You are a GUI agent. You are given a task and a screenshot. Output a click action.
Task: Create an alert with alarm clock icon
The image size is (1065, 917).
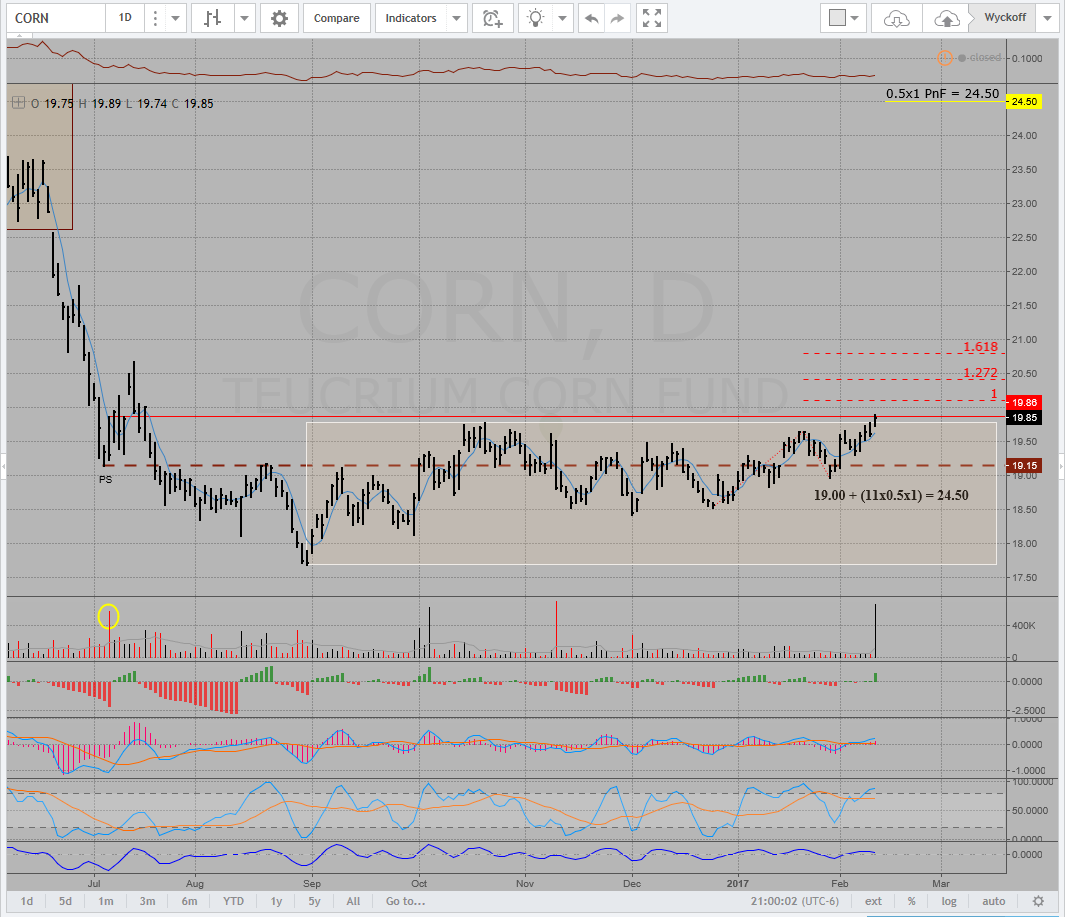[492, 18]
